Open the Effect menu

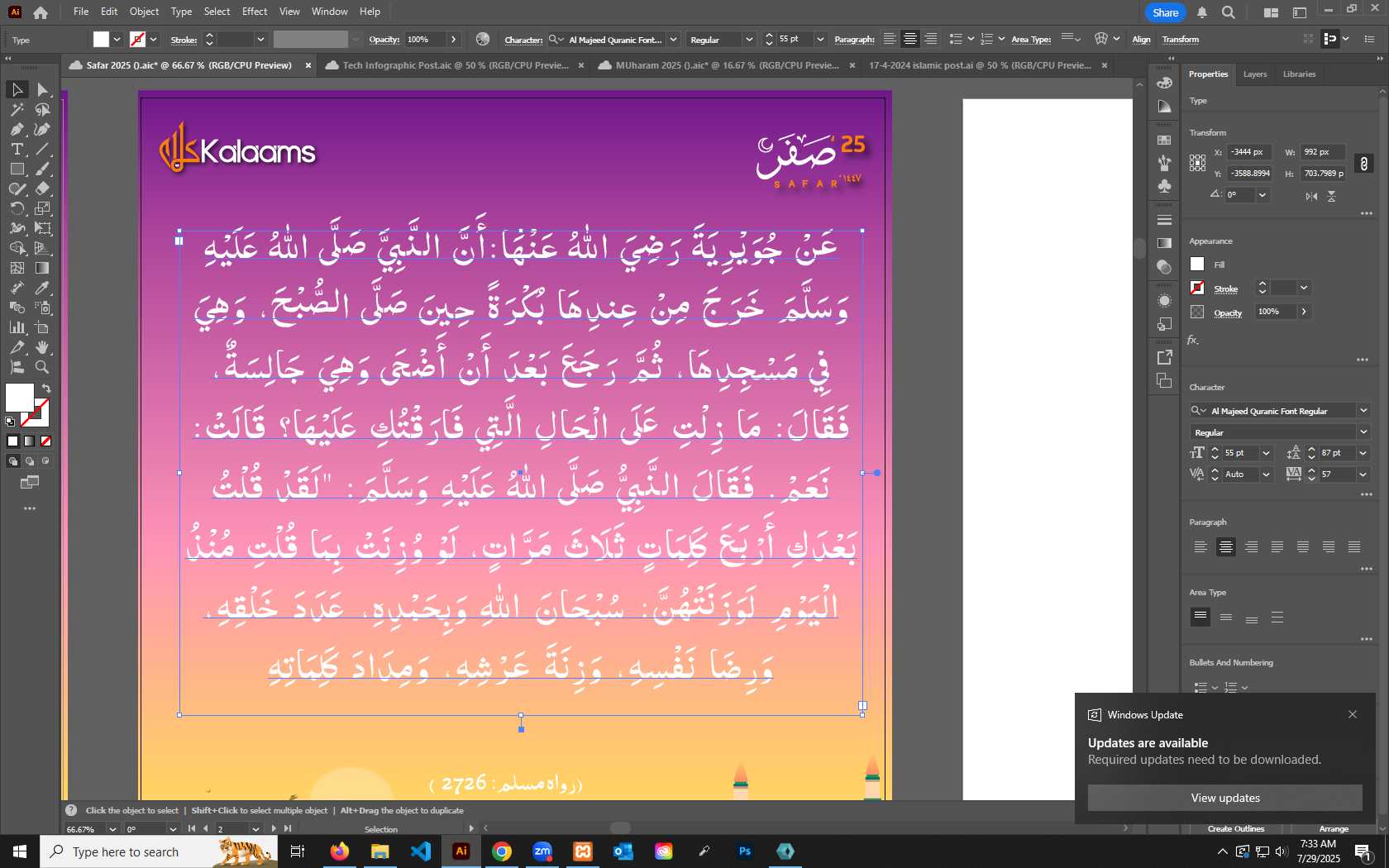(255, 12)
